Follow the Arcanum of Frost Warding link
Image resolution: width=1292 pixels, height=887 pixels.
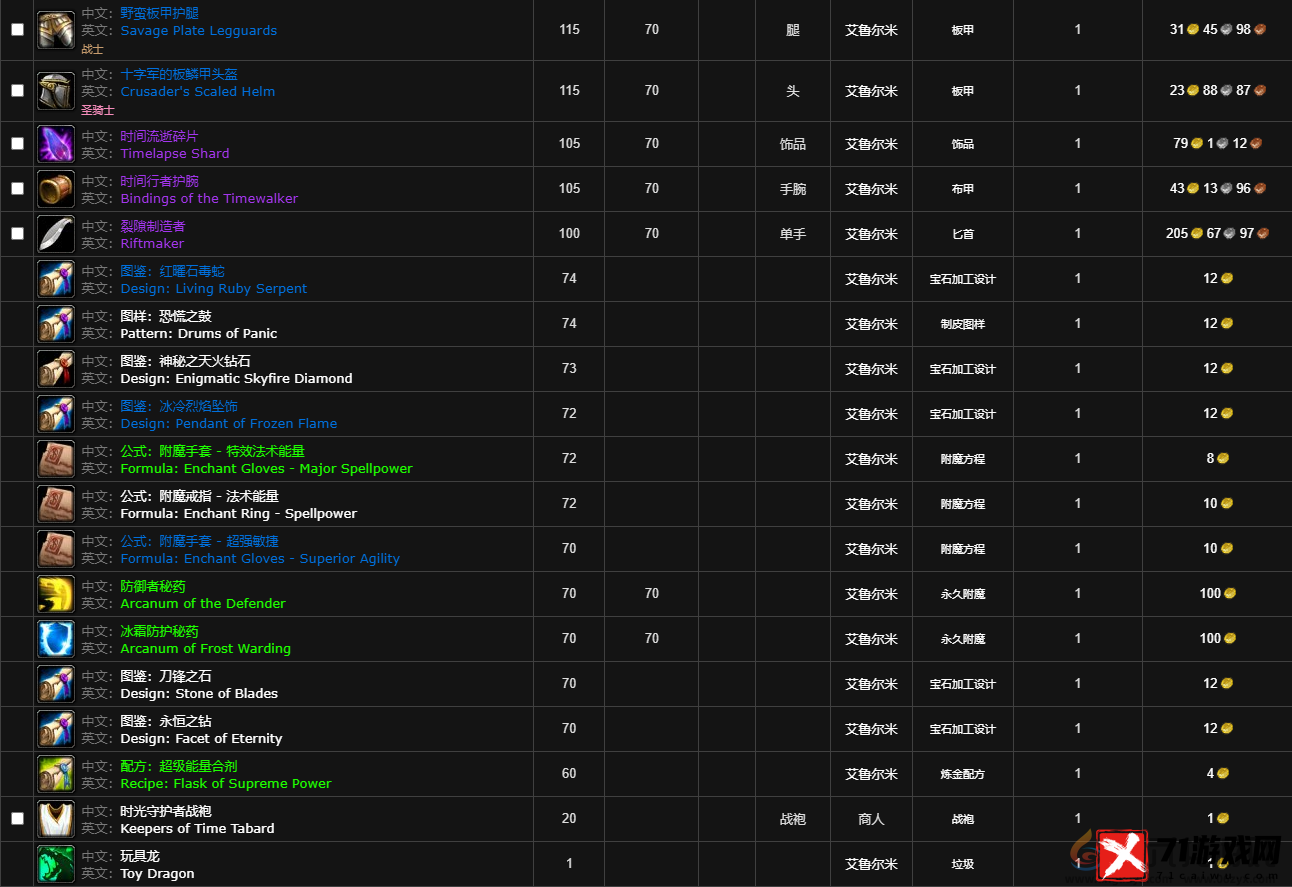(x=206, y=649)
